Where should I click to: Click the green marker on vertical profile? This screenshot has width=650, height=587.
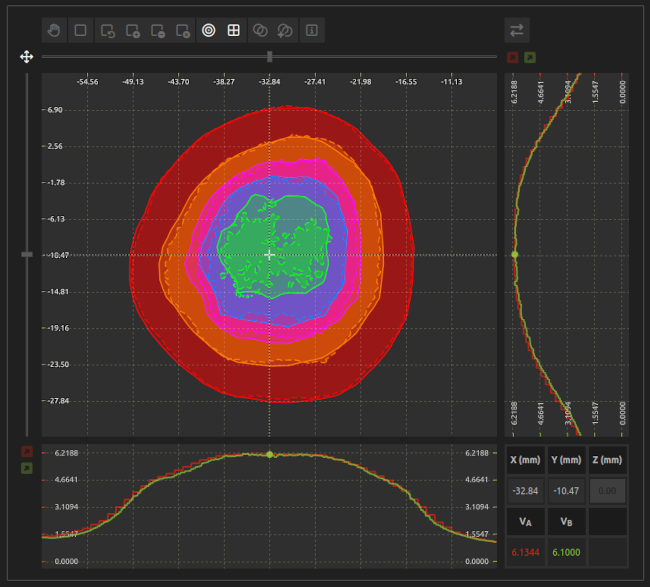[x=515, y=255]
